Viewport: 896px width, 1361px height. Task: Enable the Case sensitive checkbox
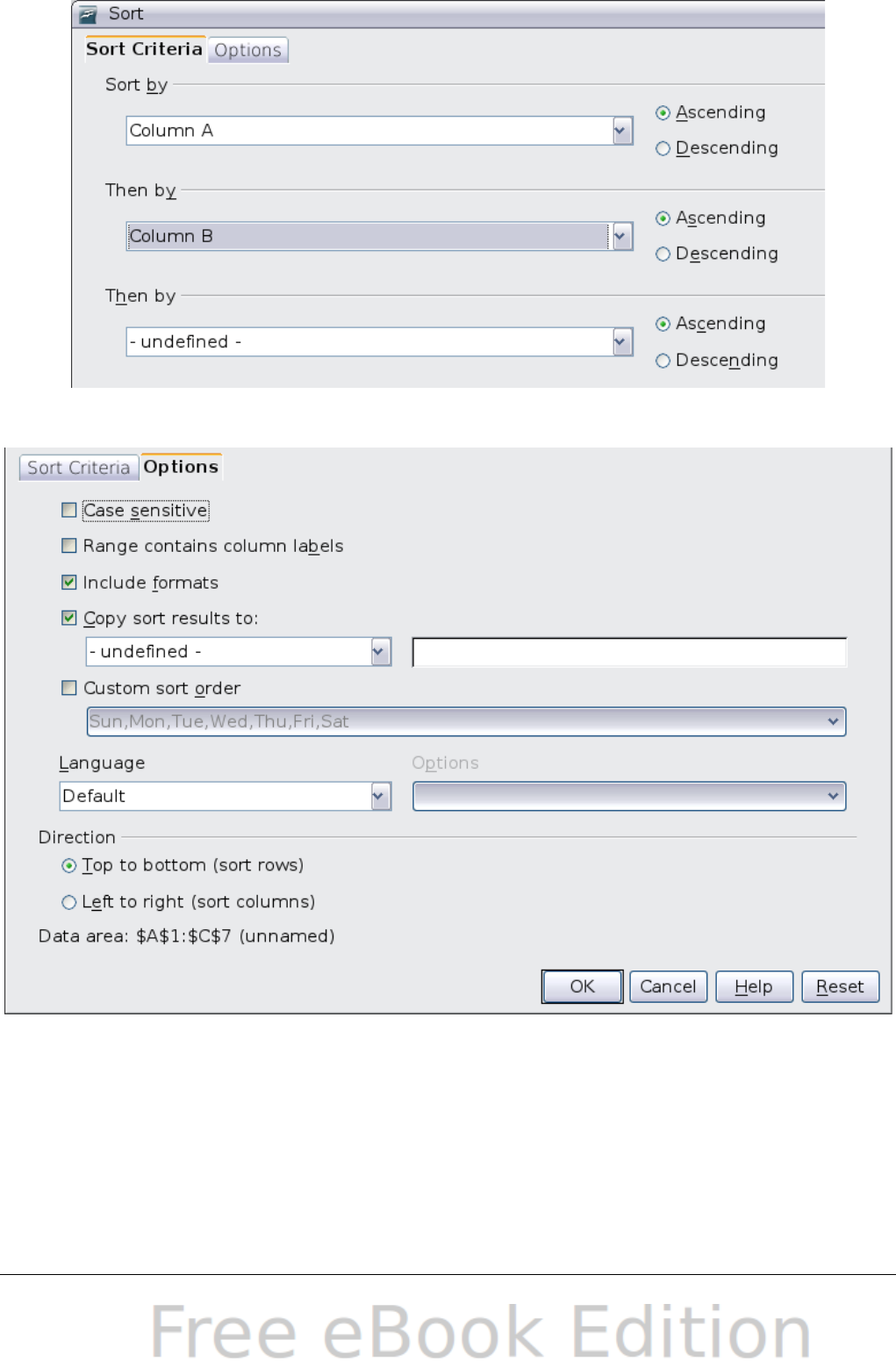pos(69,510)
